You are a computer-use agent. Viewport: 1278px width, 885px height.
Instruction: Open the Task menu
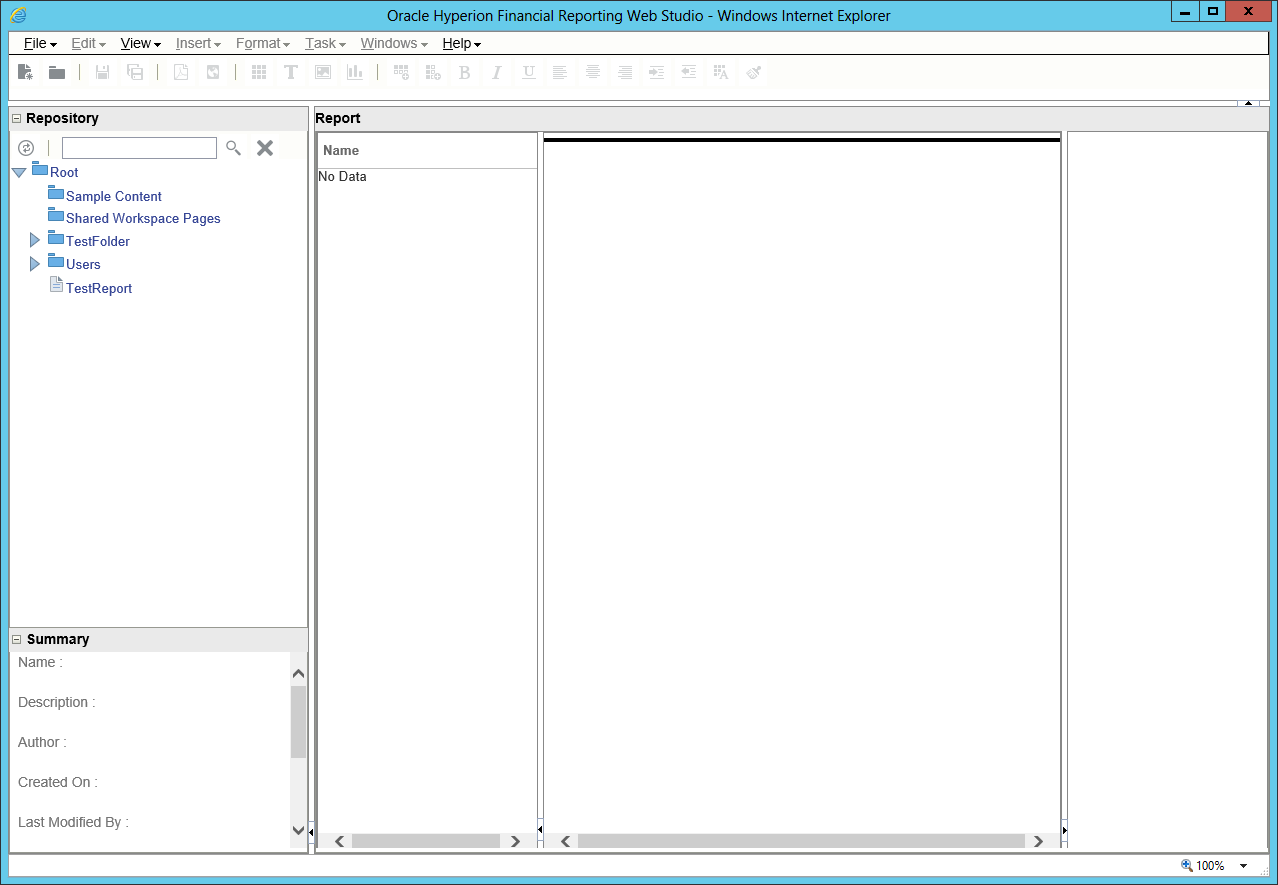pos(325,43)
